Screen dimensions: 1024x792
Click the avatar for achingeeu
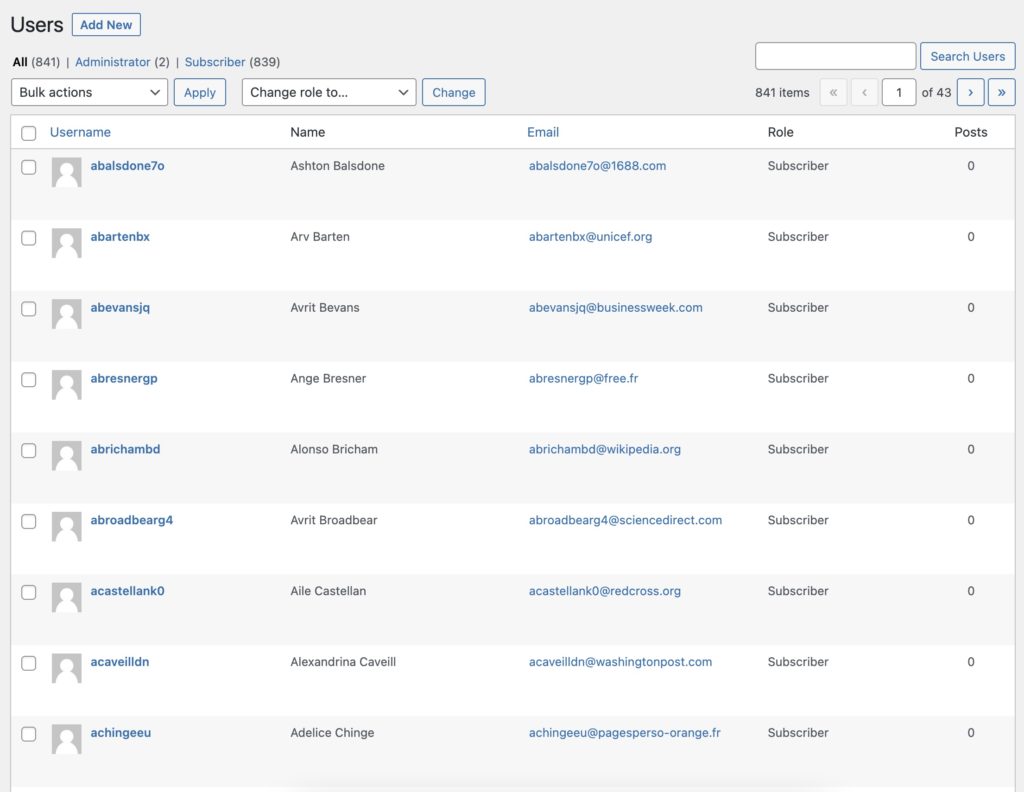[x=66, y=740]
